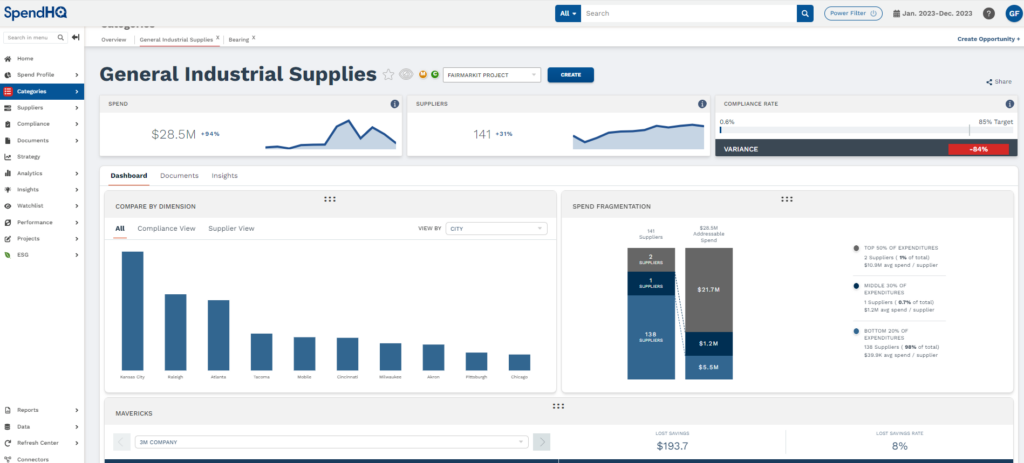
Task: Click the Spend card info icon
Action: 394,104
